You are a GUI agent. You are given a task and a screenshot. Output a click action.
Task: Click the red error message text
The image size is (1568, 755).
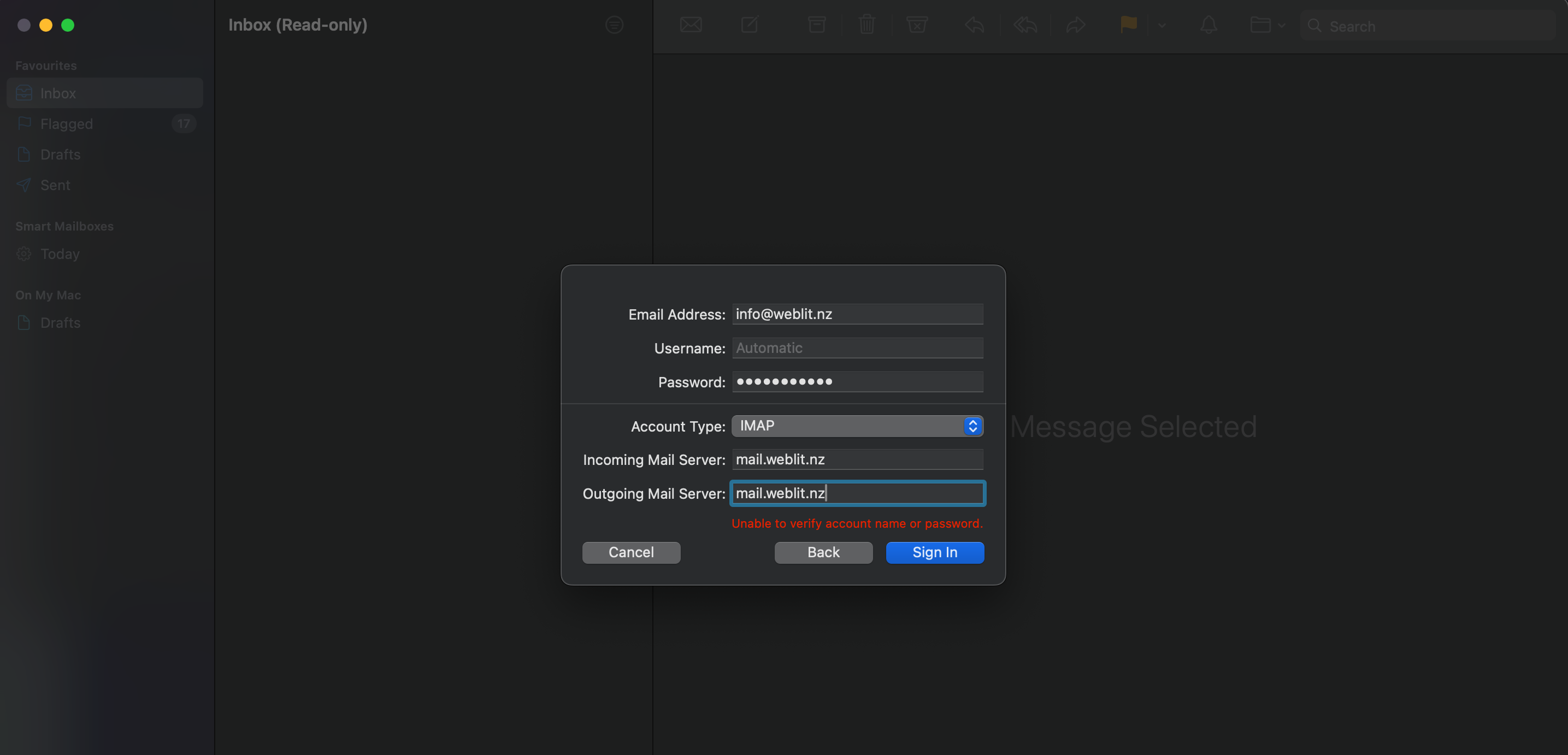[857, 523]
